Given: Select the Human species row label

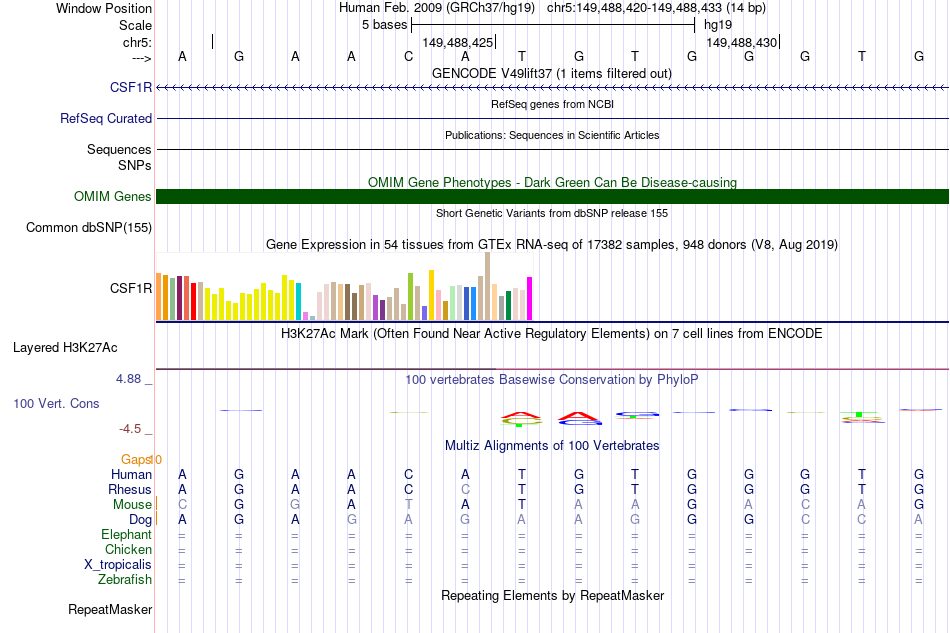Looking at the screenshot, I should click(131, 474).
